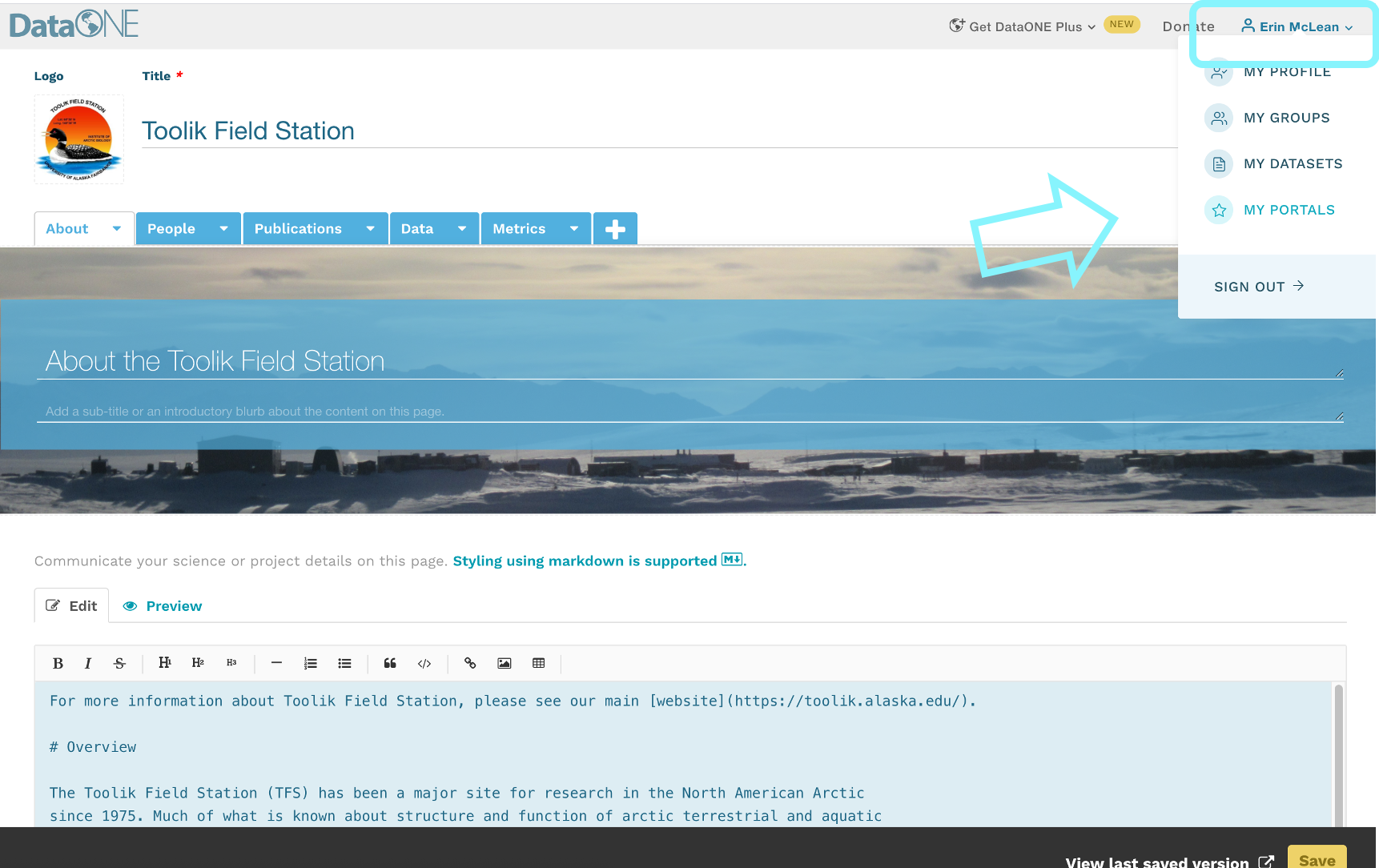1379x868 pixels.
Task: Expand the Get DataONE Plus menu
Action: 1023,26
